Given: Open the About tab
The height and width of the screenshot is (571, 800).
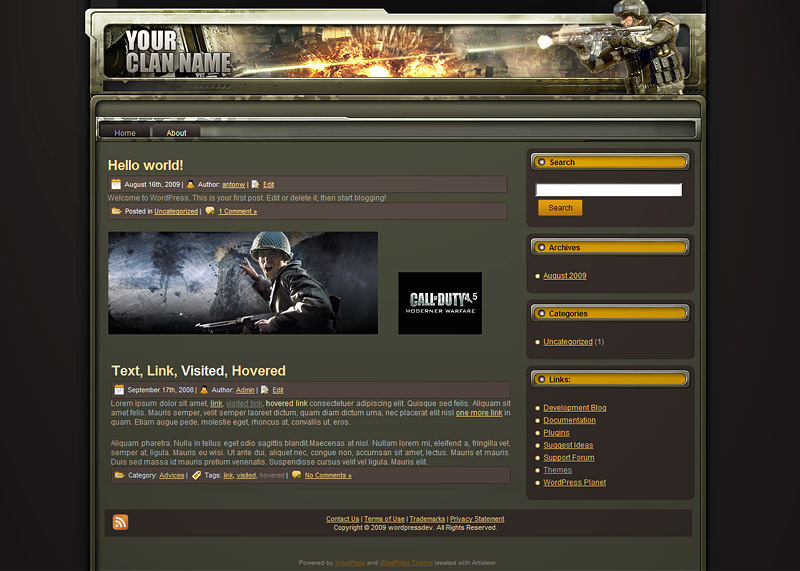Looking at the screenshot, I should pos(177,133).
